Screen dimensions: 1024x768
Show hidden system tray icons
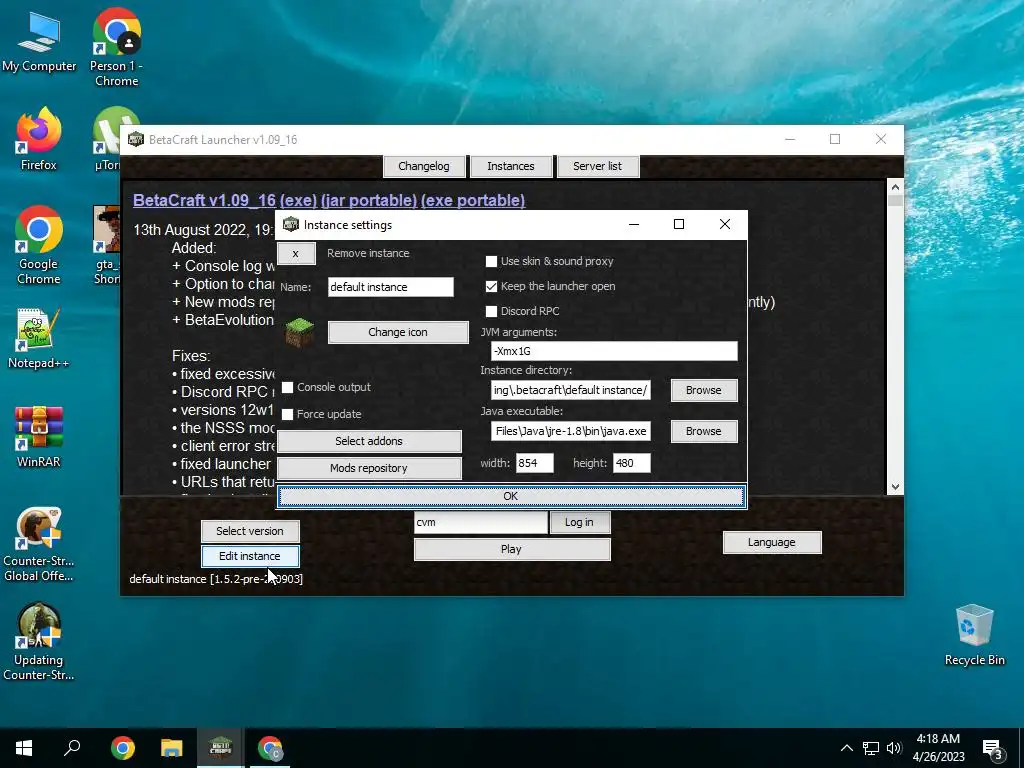click(x=846, y=748)
